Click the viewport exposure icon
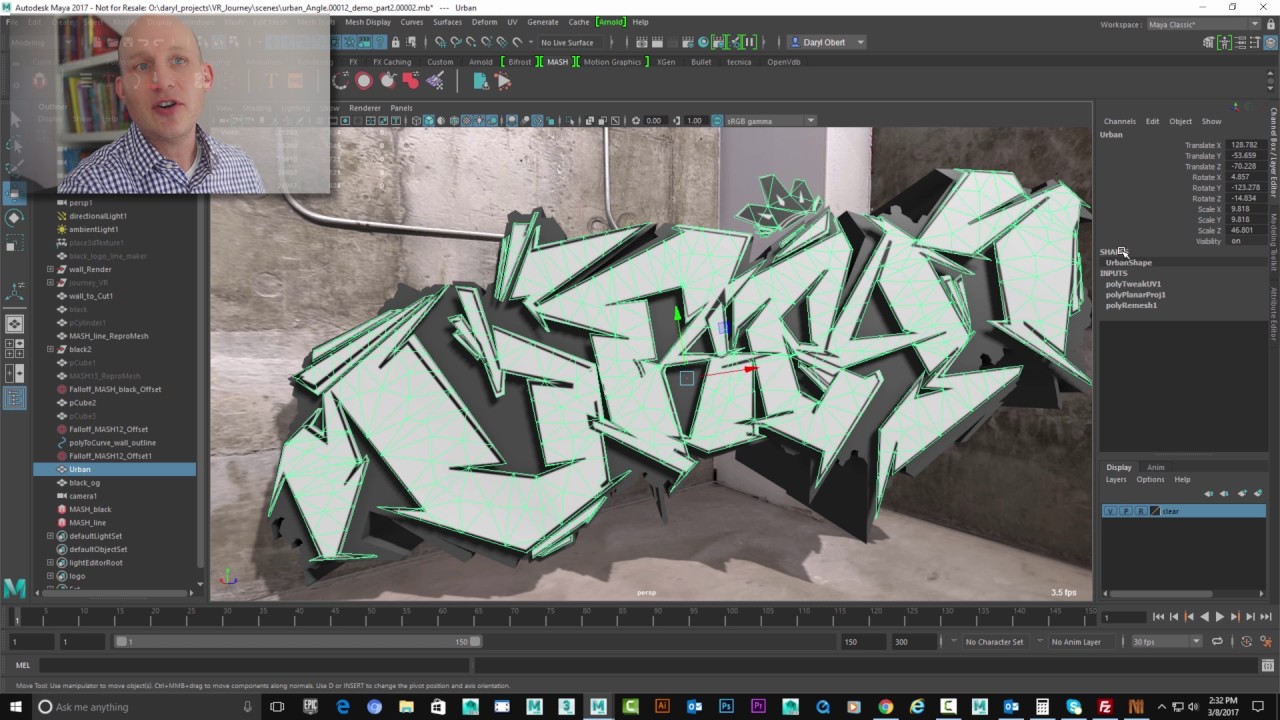 (x=636, y=121)
